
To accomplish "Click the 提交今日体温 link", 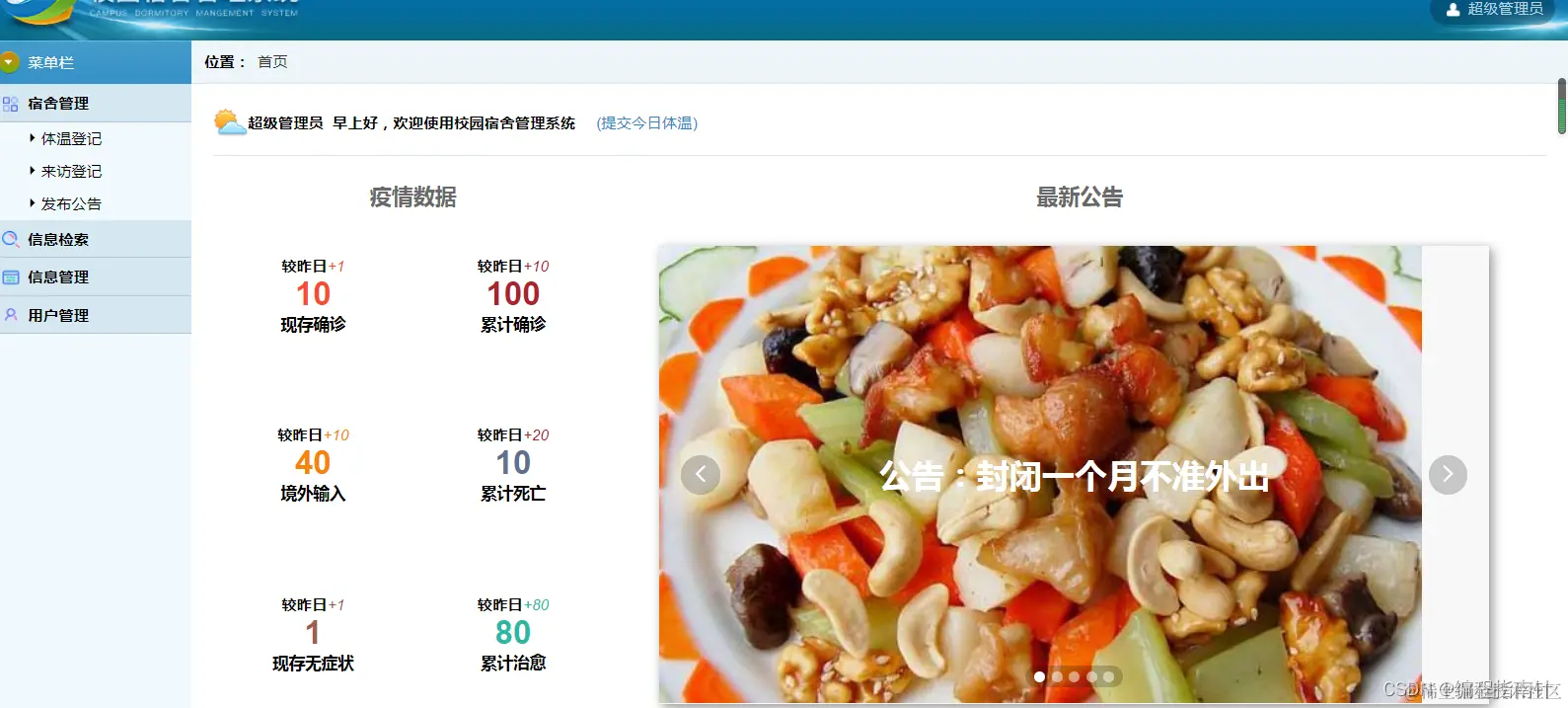I will click(647, 123).
